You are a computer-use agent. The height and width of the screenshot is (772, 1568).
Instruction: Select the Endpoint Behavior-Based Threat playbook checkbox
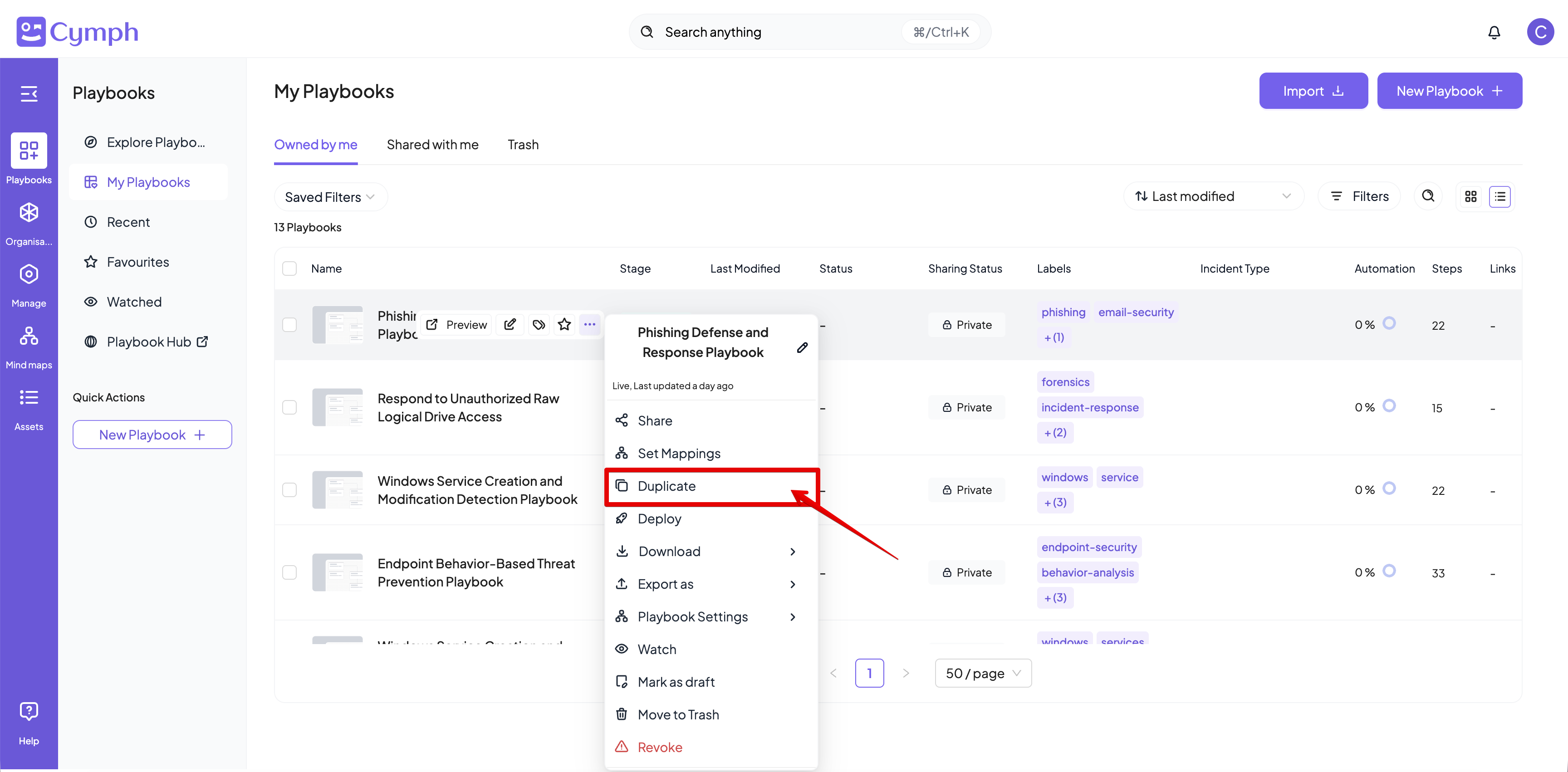pyautogui.click(x=290, y=572)
